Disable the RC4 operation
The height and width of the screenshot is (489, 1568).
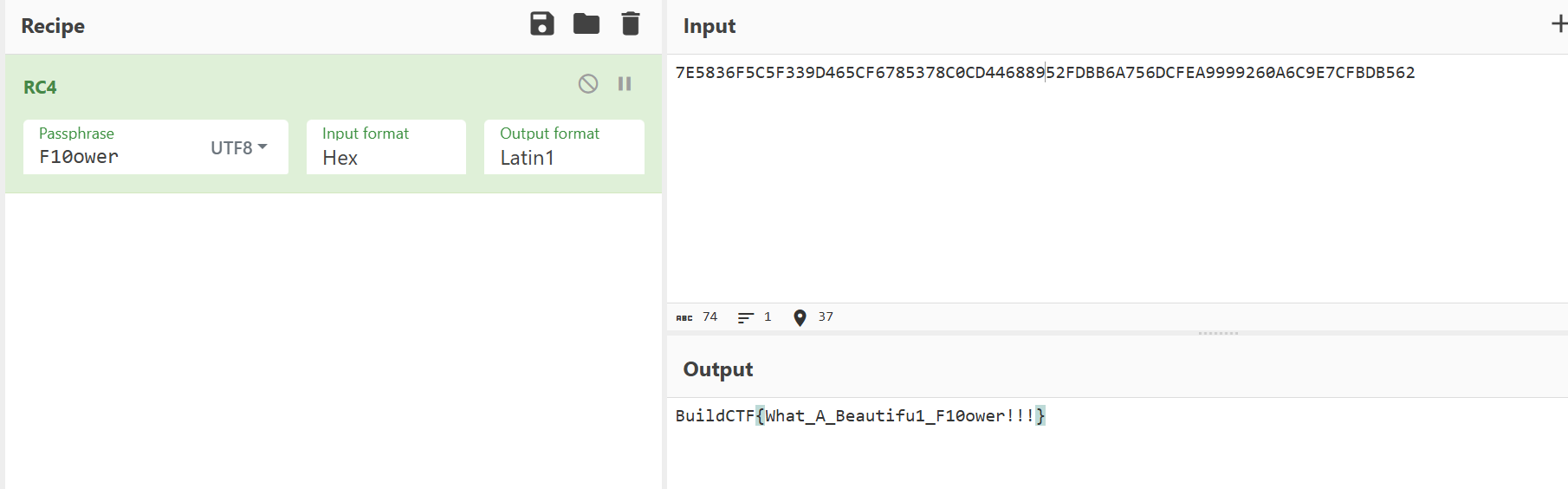588,84
